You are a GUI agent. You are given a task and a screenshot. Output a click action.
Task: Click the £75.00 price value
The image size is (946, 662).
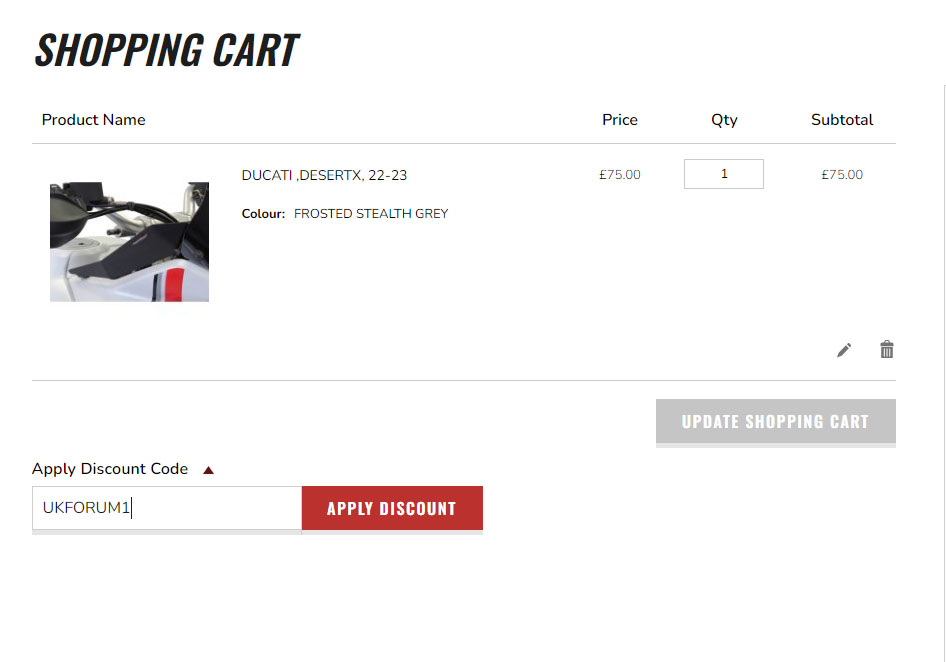click(x=619, y=174)
